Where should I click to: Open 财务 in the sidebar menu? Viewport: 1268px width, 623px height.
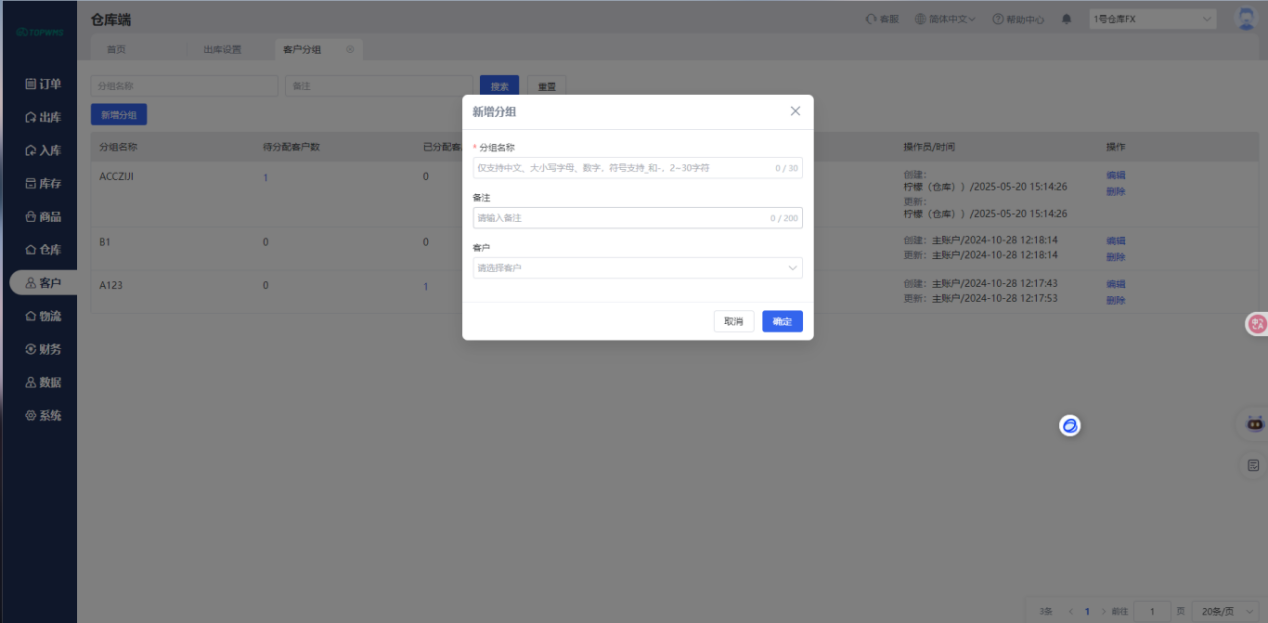click(43, 349)
